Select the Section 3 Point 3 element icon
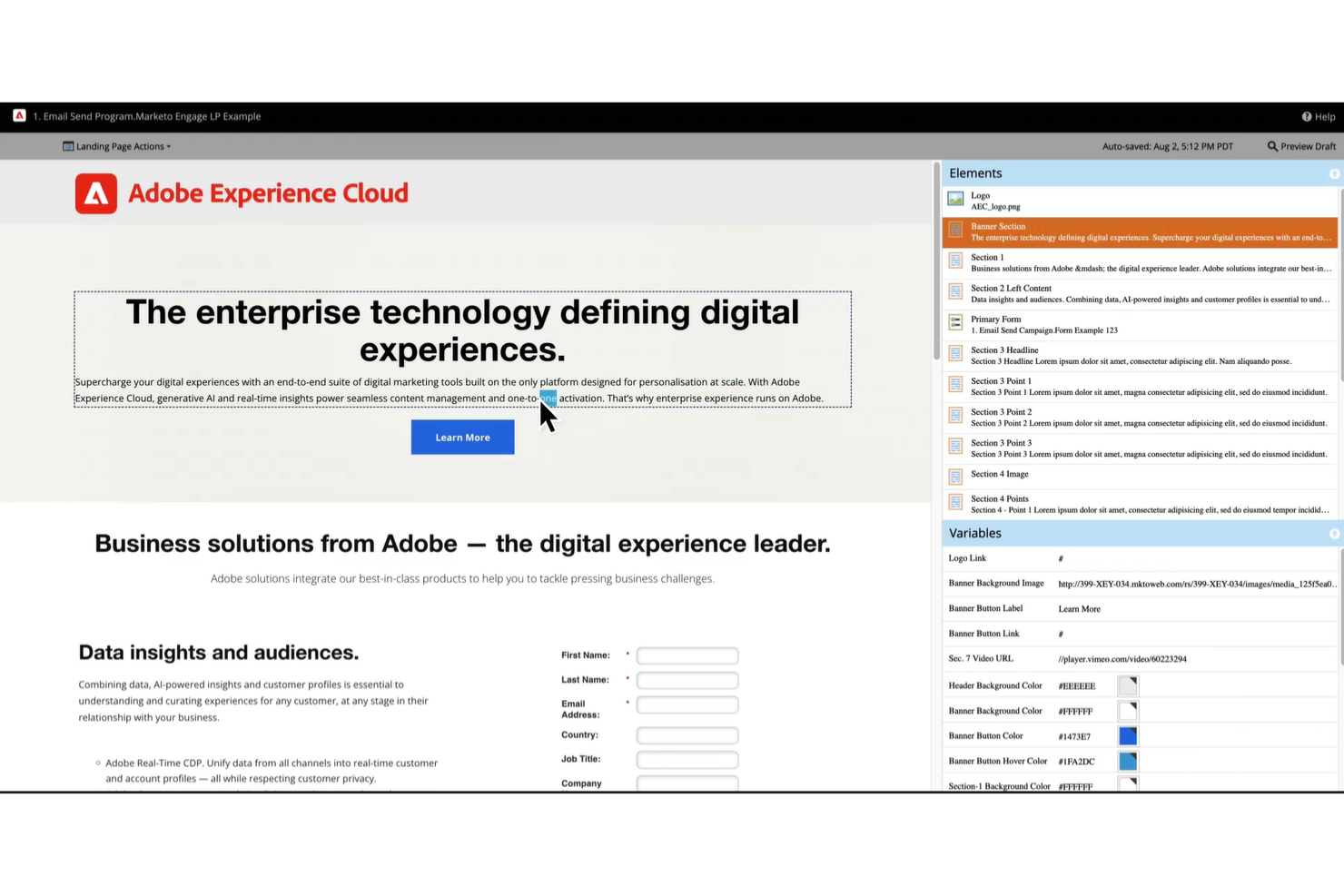This screenshot has height=896, width=1344. click(x=955, y=447)
